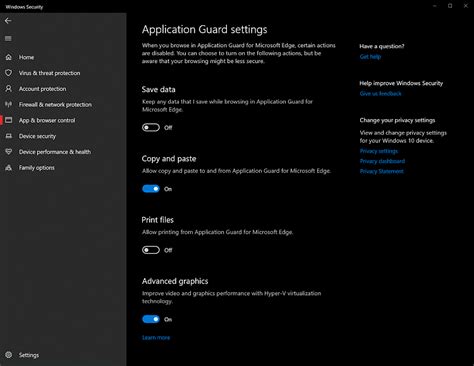Open the Privacy Statement link
Image resolution: width=474 pixels, height=366 pixels.
coord(381,171)
